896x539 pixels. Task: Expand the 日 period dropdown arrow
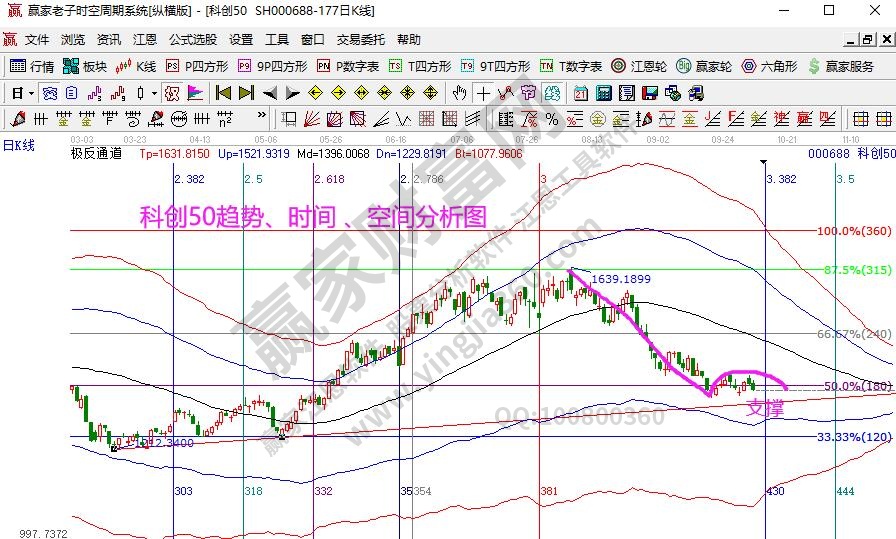[x=32, y=93]
